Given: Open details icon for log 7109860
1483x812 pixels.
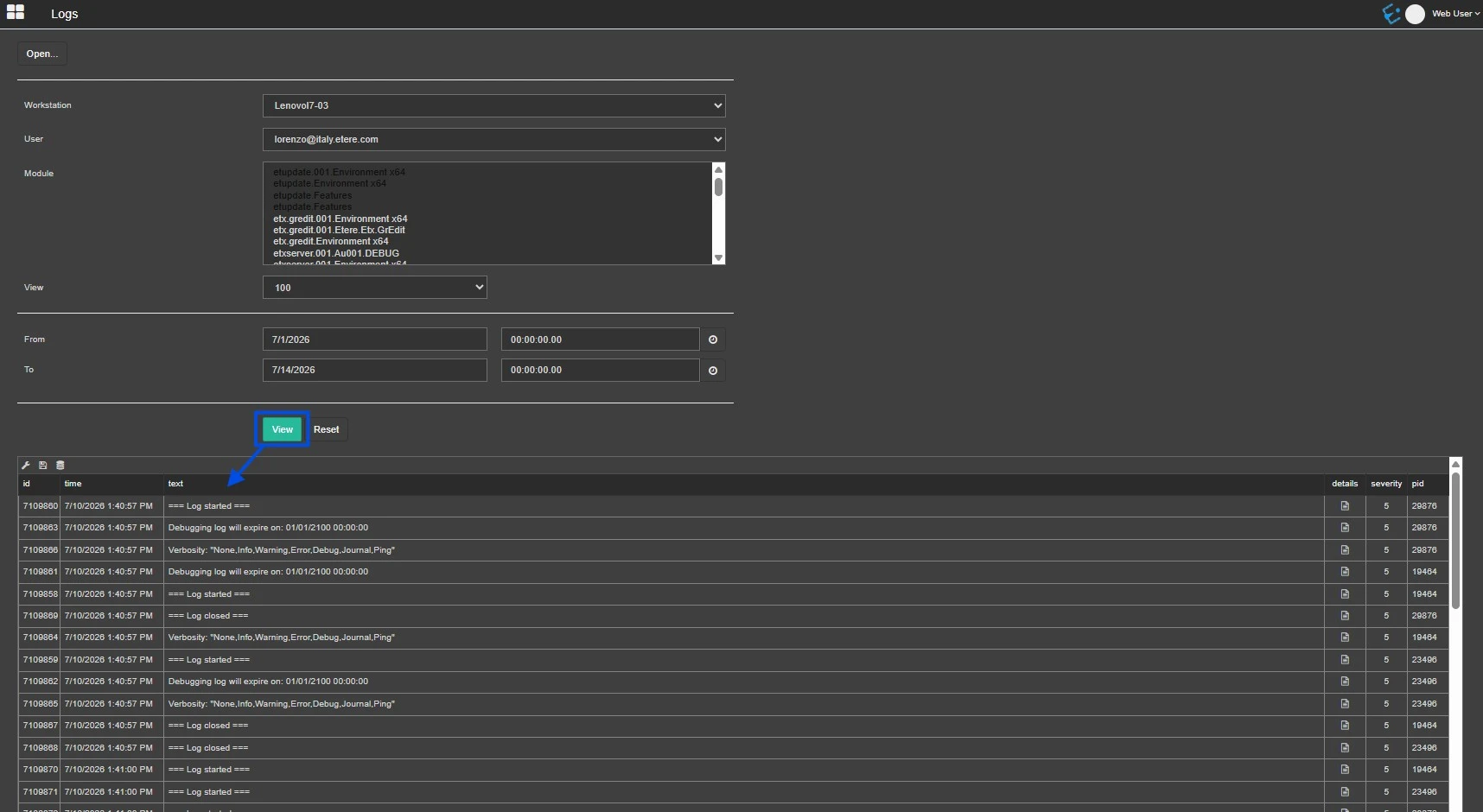Looking at the screenshot, I should (x=1345, y=506).
